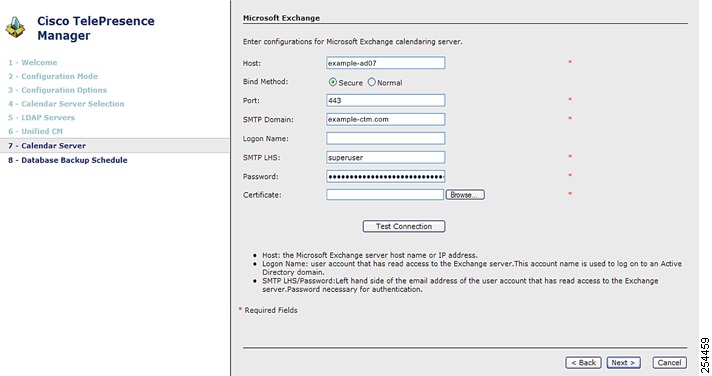Focus the Port field containing 443
This screenshot has height=376, width=712.
[386, 100]
